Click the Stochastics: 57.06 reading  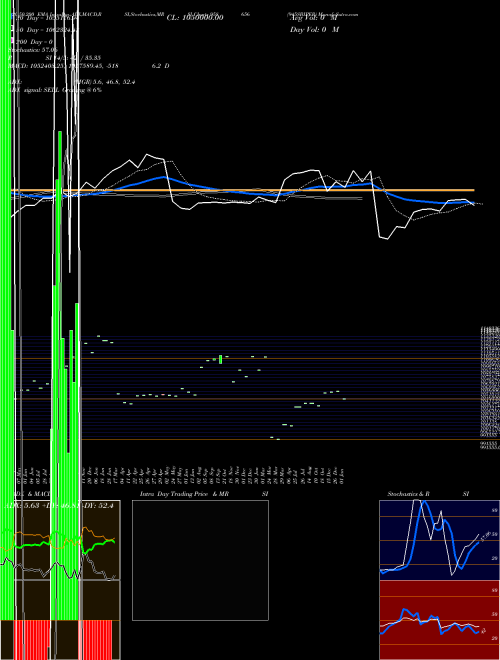coord(33,50)
